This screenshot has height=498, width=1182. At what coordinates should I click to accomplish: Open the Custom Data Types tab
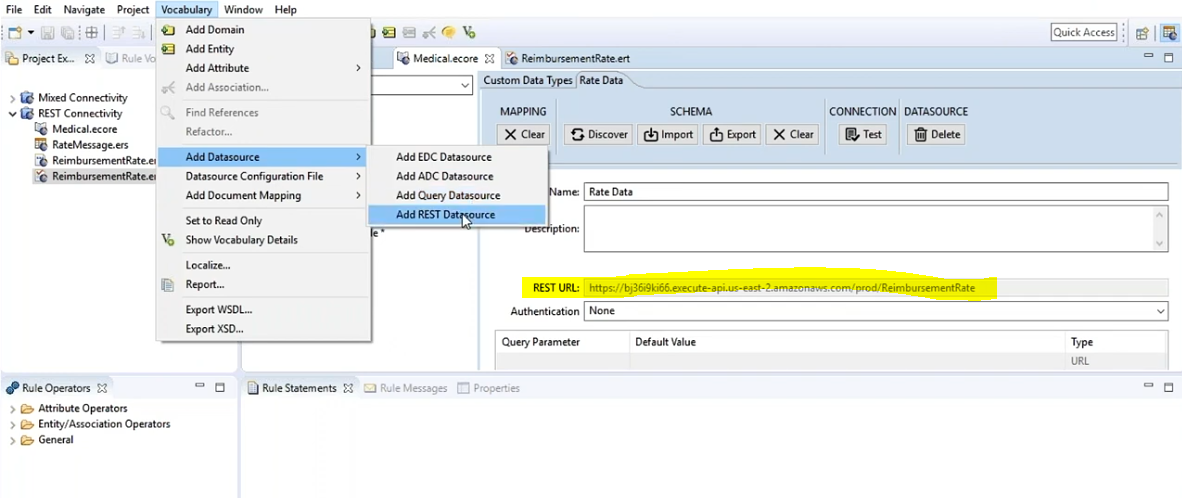point(527,80)
